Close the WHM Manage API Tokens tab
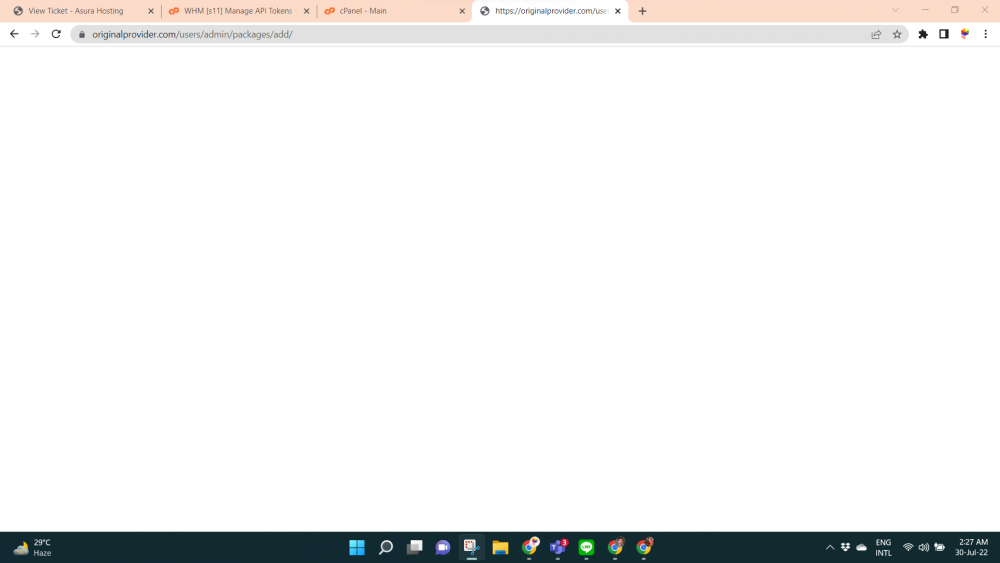This screenshot has height=563, width=1000. click(307, 11)
